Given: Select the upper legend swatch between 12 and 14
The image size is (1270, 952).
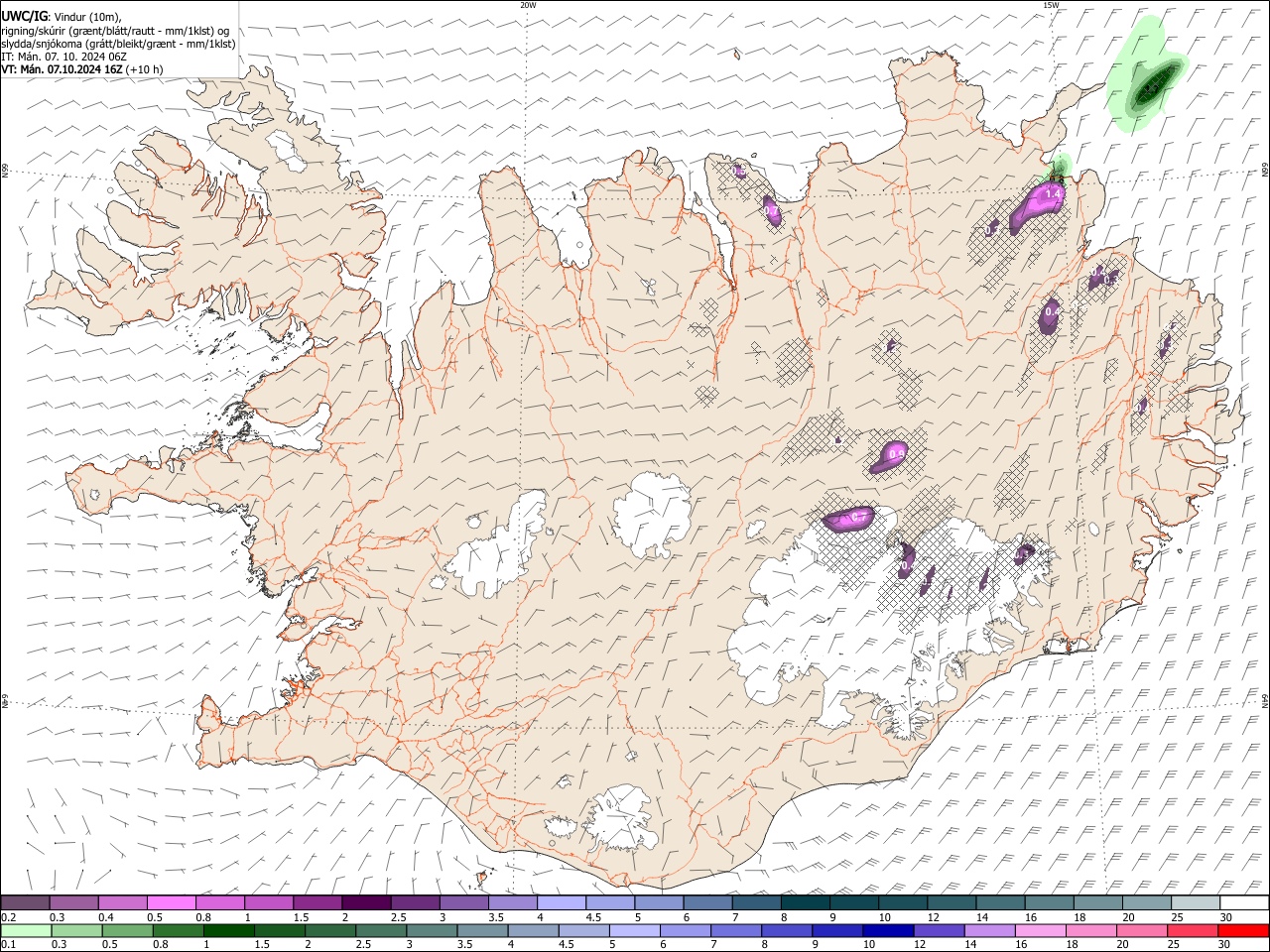Looking at the screenshot, I should click(951, 902).
